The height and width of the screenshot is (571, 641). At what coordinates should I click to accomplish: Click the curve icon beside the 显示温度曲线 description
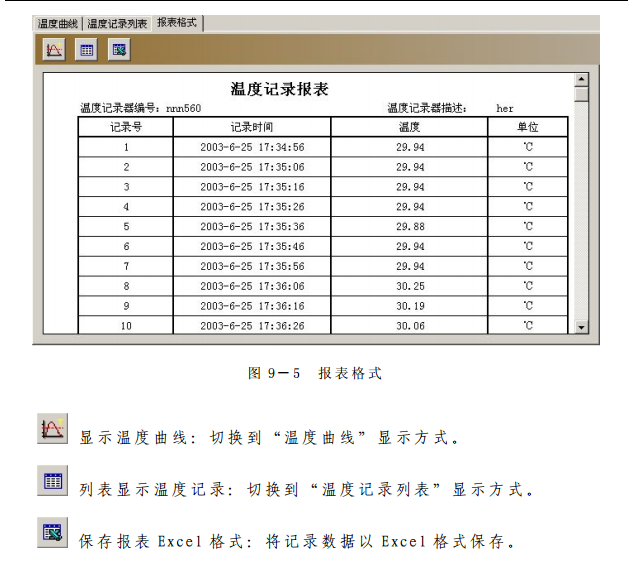pos(52,429)
